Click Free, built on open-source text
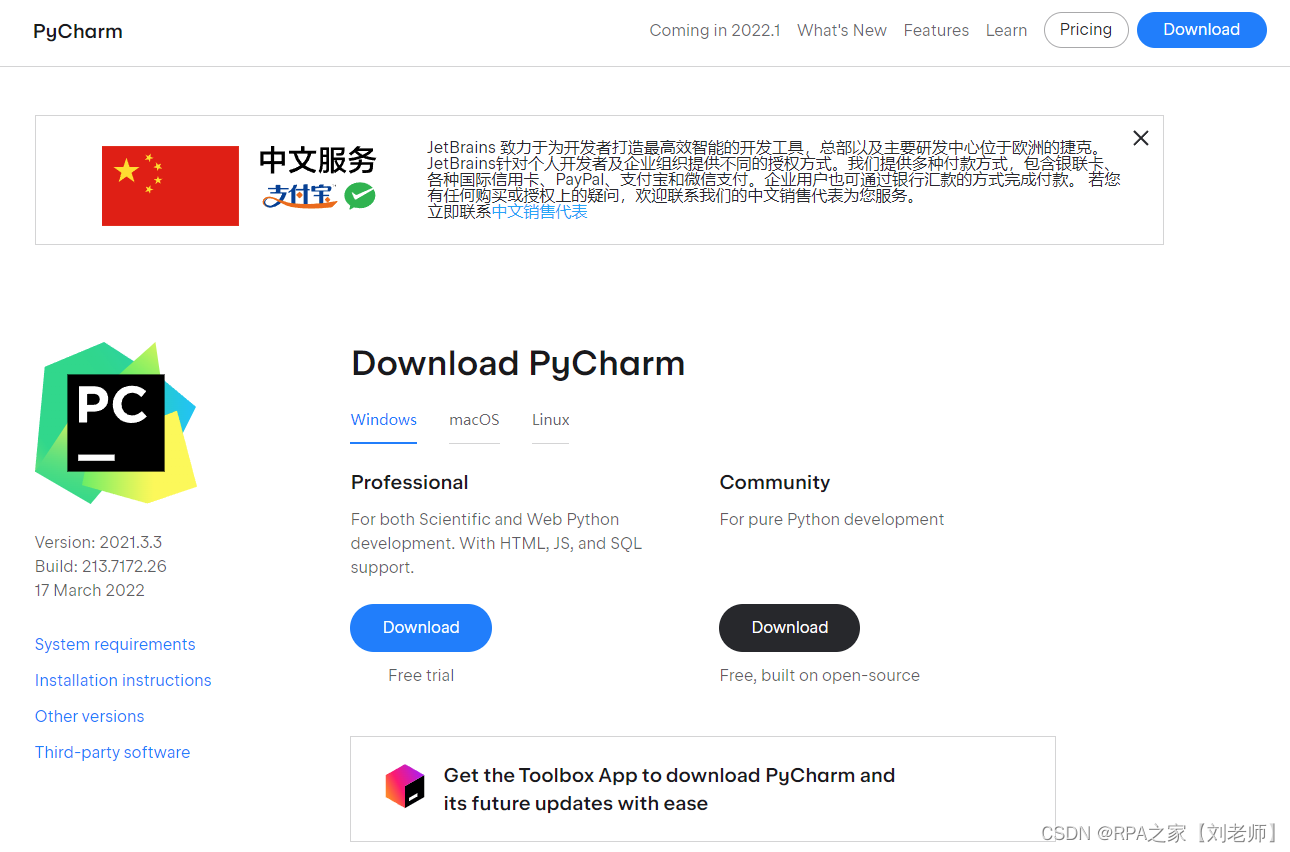The image size is (1290, 852). 819,675
